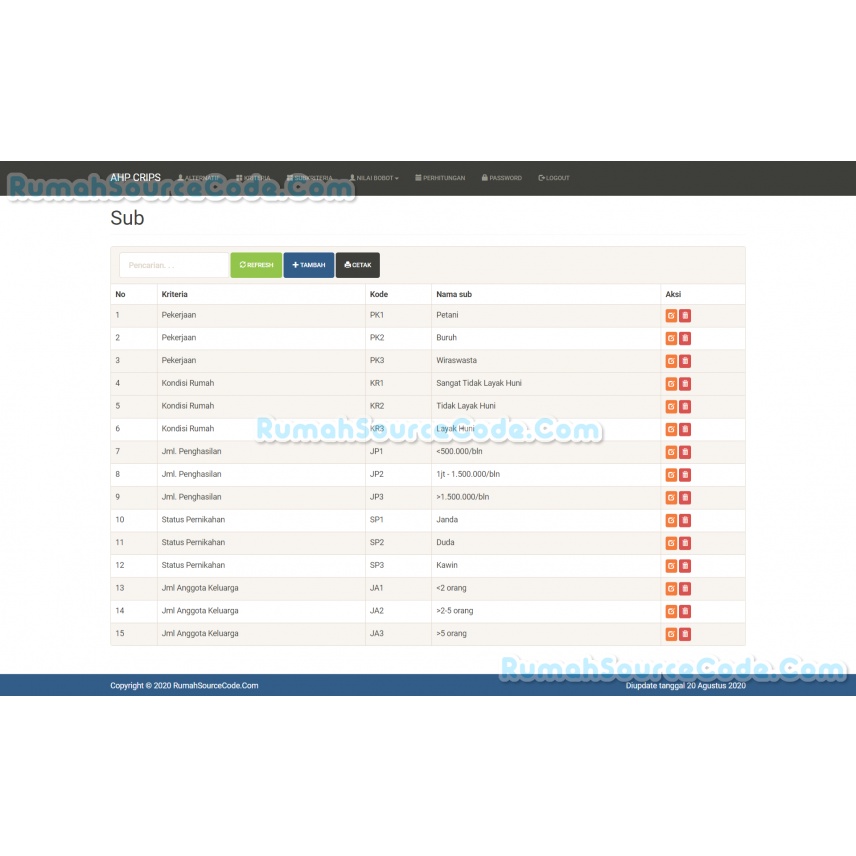The height and width of the screenshot is (856, 856).
Task: Click the Cetak print button
Action: click(x=358, y=265)
